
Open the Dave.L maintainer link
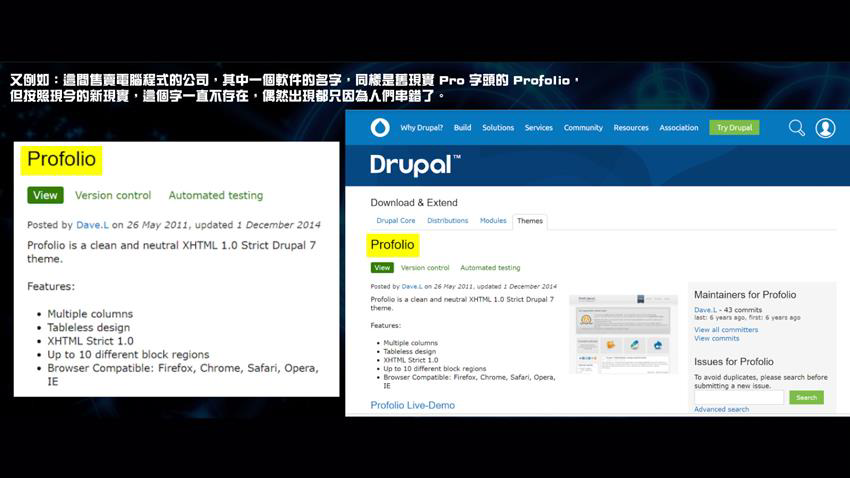coord(705,310)
